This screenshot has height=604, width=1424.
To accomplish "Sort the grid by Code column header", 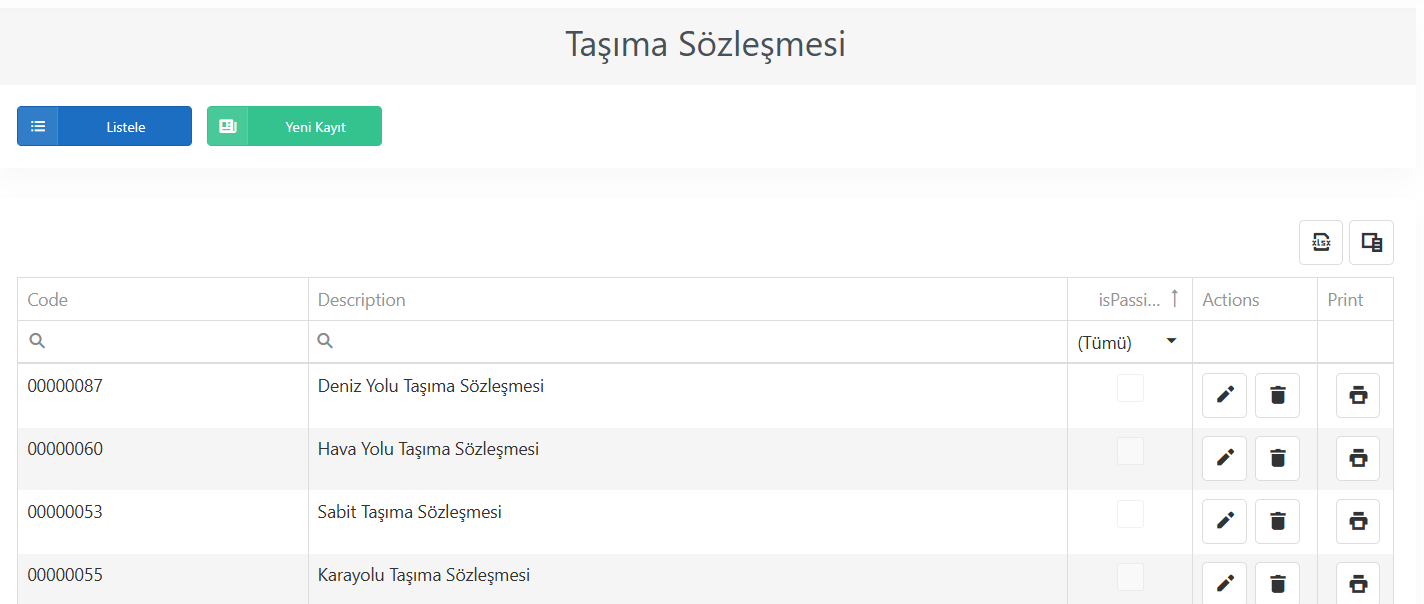I will click(163, 299).
